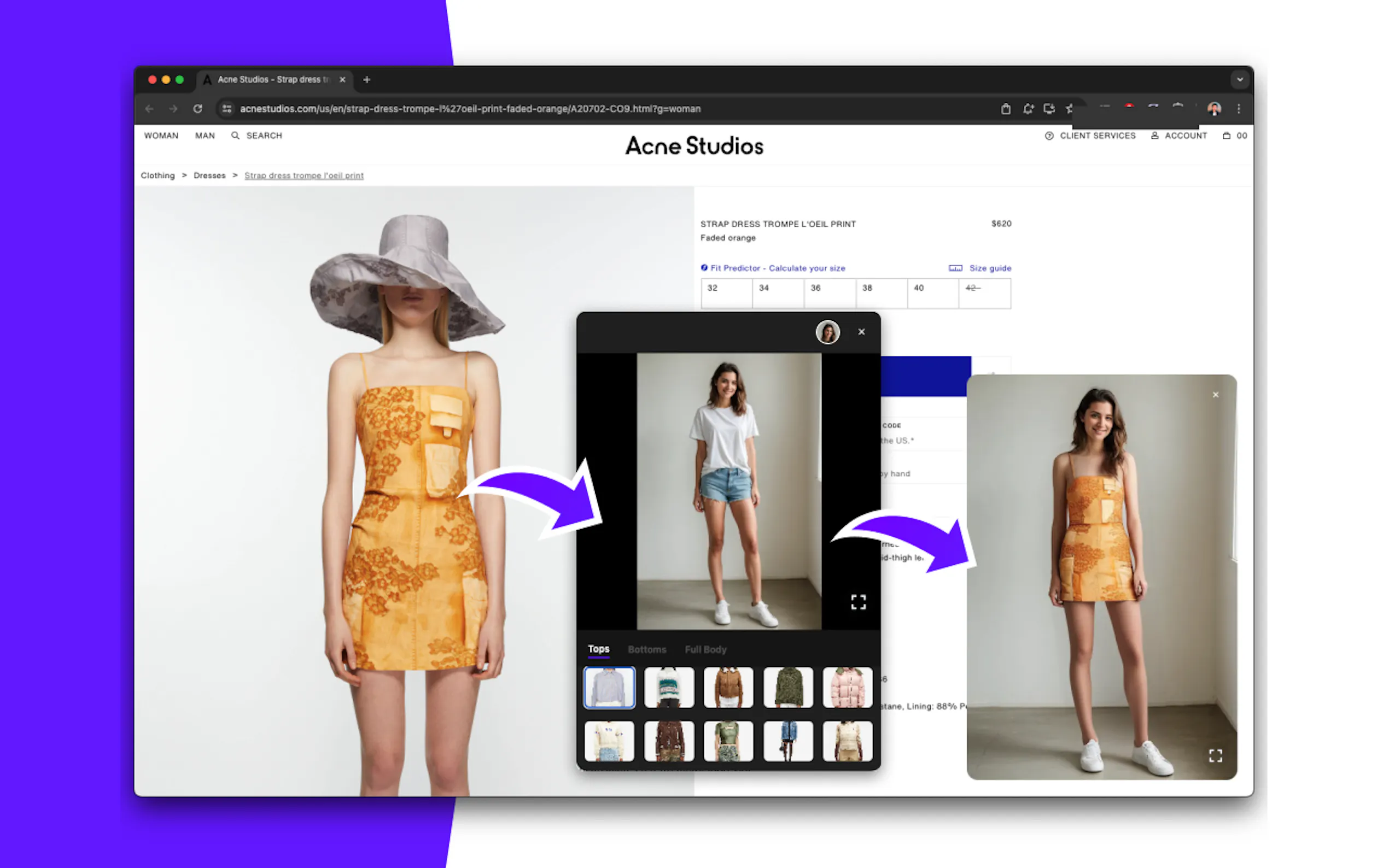This screenshot has height=868, width=1389.
Task: Select size 36
Action: (x=829, y=294)
